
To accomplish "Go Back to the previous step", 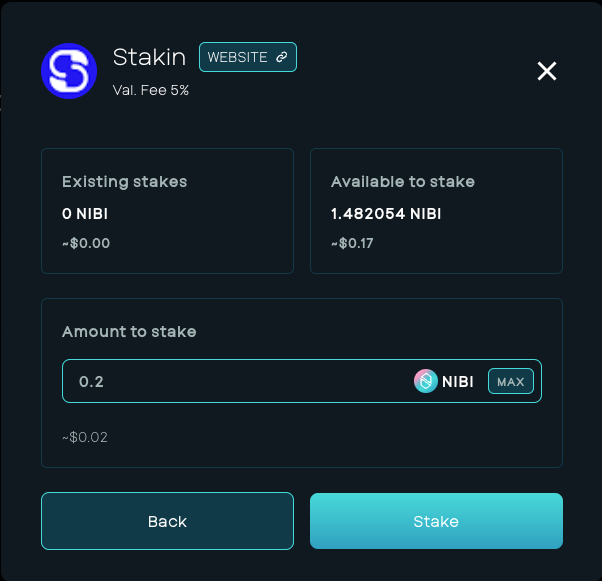I will [x=167, y=521].
